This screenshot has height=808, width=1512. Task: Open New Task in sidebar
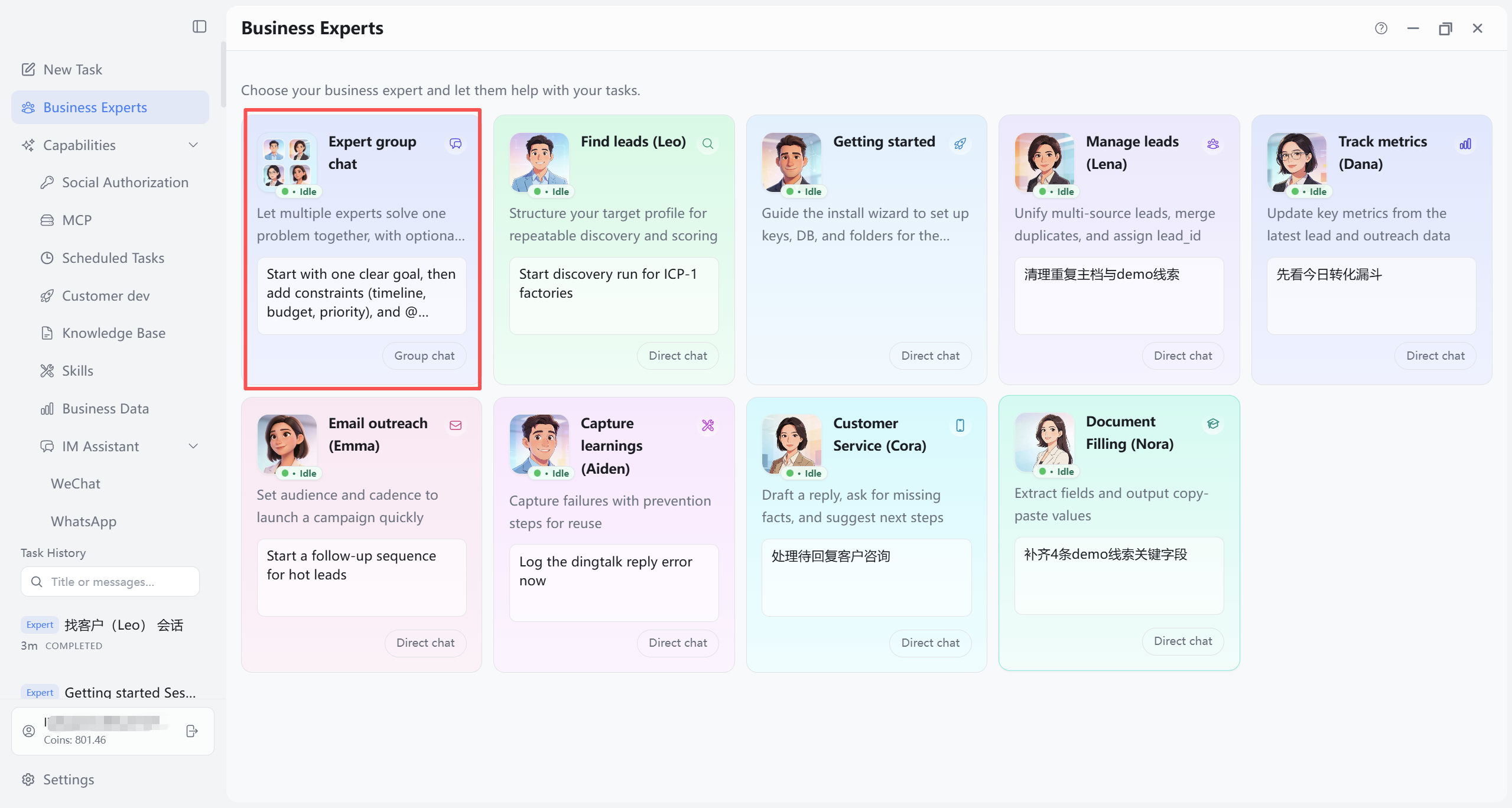110,70
